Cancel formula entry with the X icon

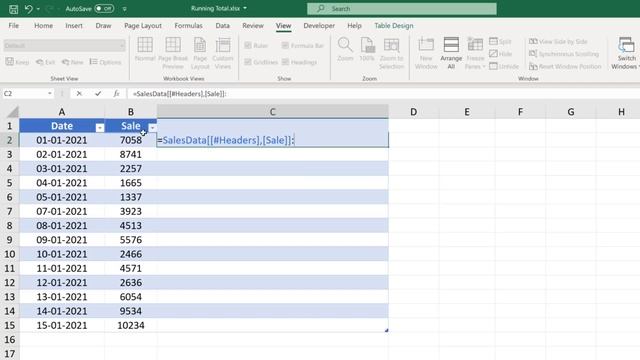(79, 93)
